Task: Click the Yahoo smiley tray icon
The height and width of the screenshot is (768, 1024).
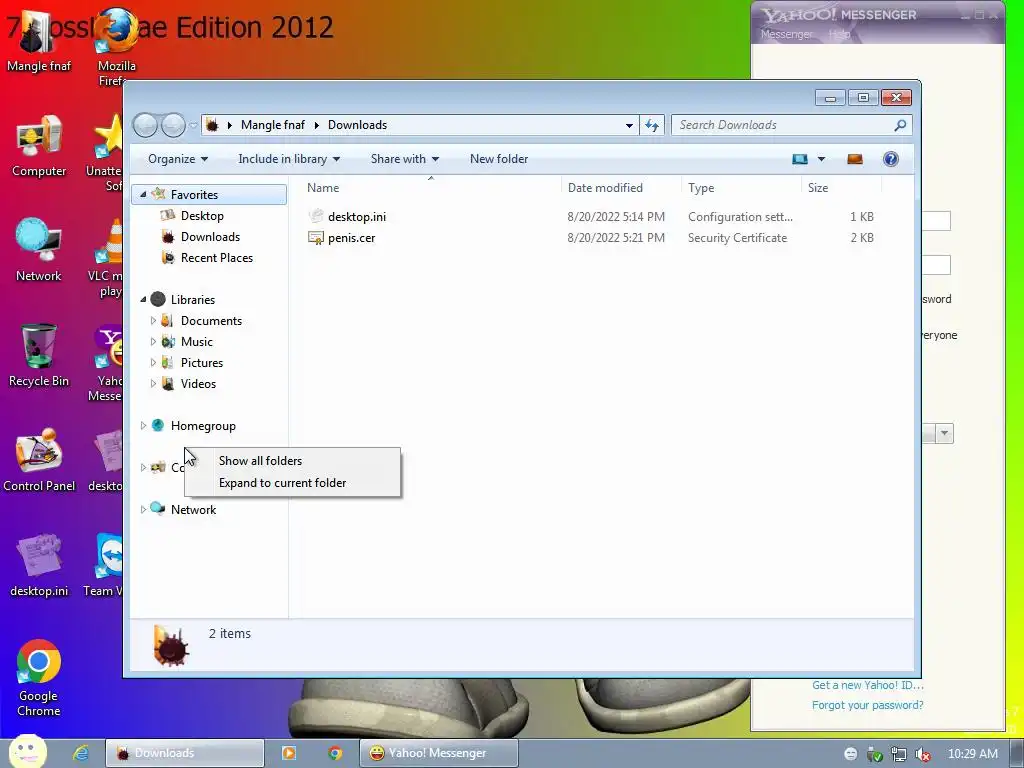Action: [850, 754]
